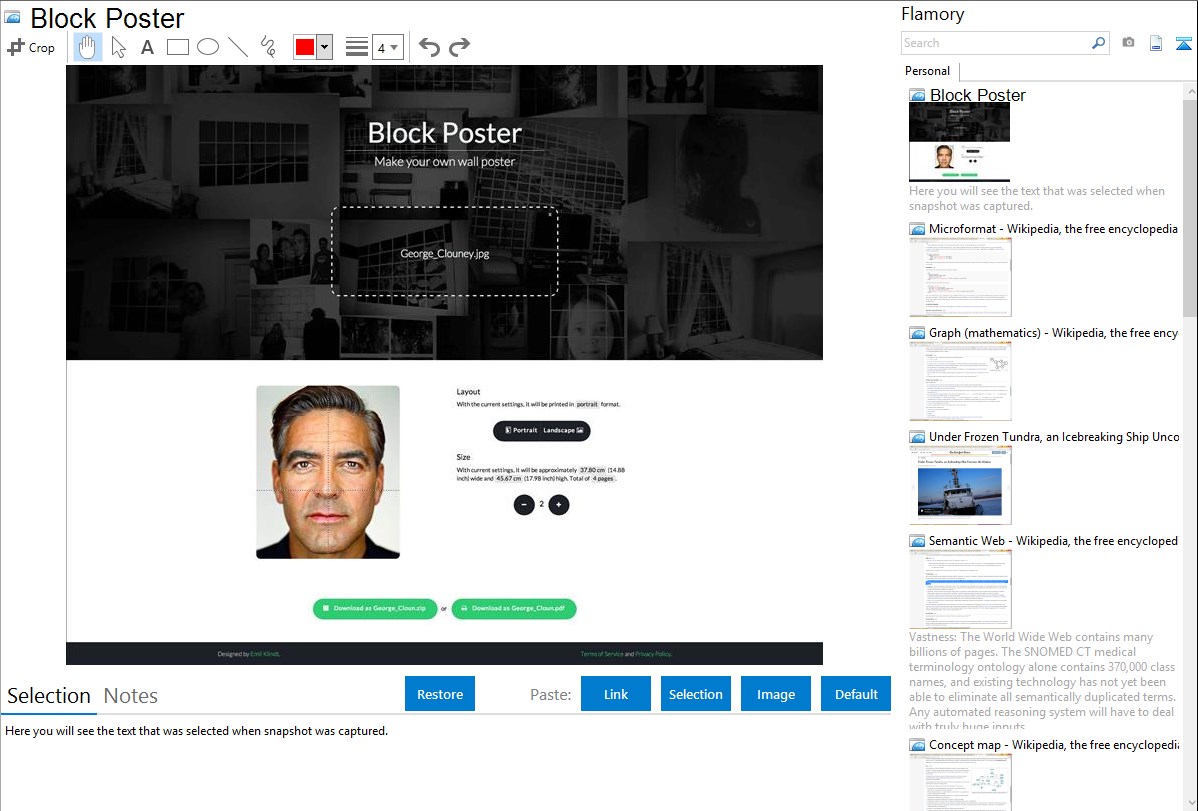Click the blue collapse-to-top icon
The image size is (1198, 811).
click(1183, 43)
